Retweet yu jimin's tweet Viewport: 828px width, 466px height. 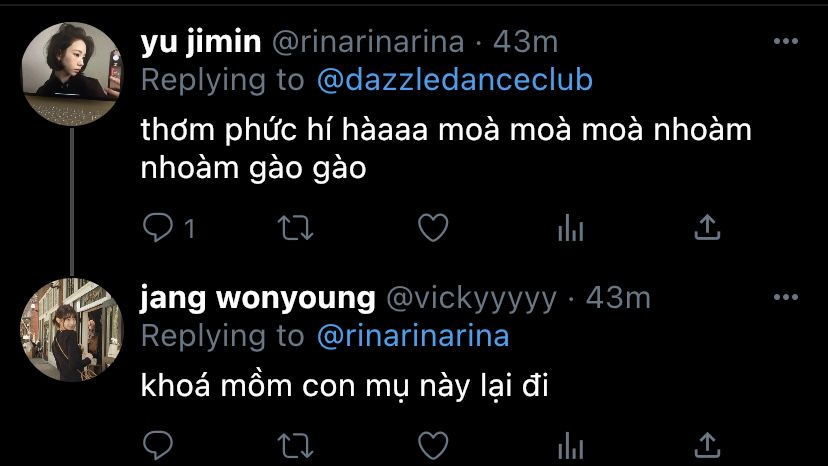coord(296,228)
